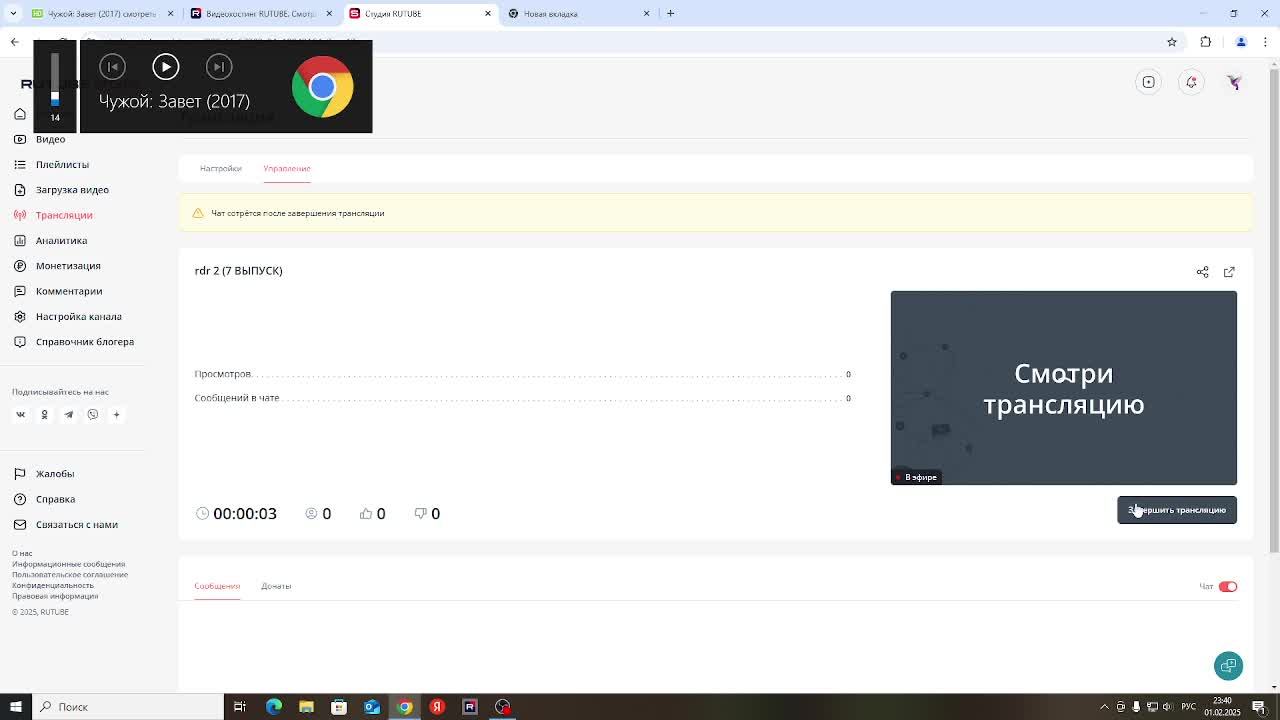
Task: Switch to the Сообщения tab
Action: coord(217,586)
